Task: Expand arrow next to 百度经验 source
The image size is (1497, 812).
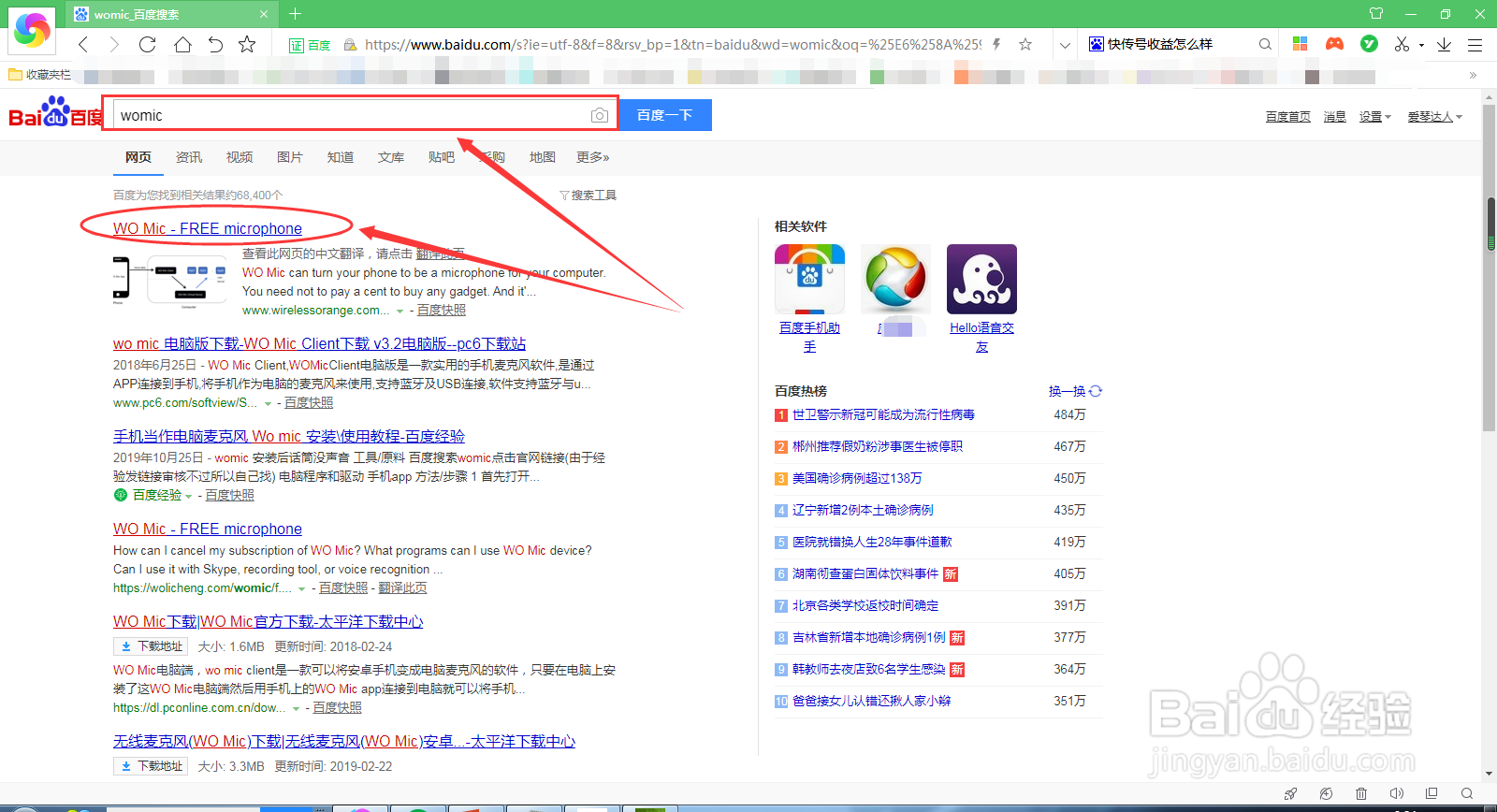Action: (x=188, y=496)
